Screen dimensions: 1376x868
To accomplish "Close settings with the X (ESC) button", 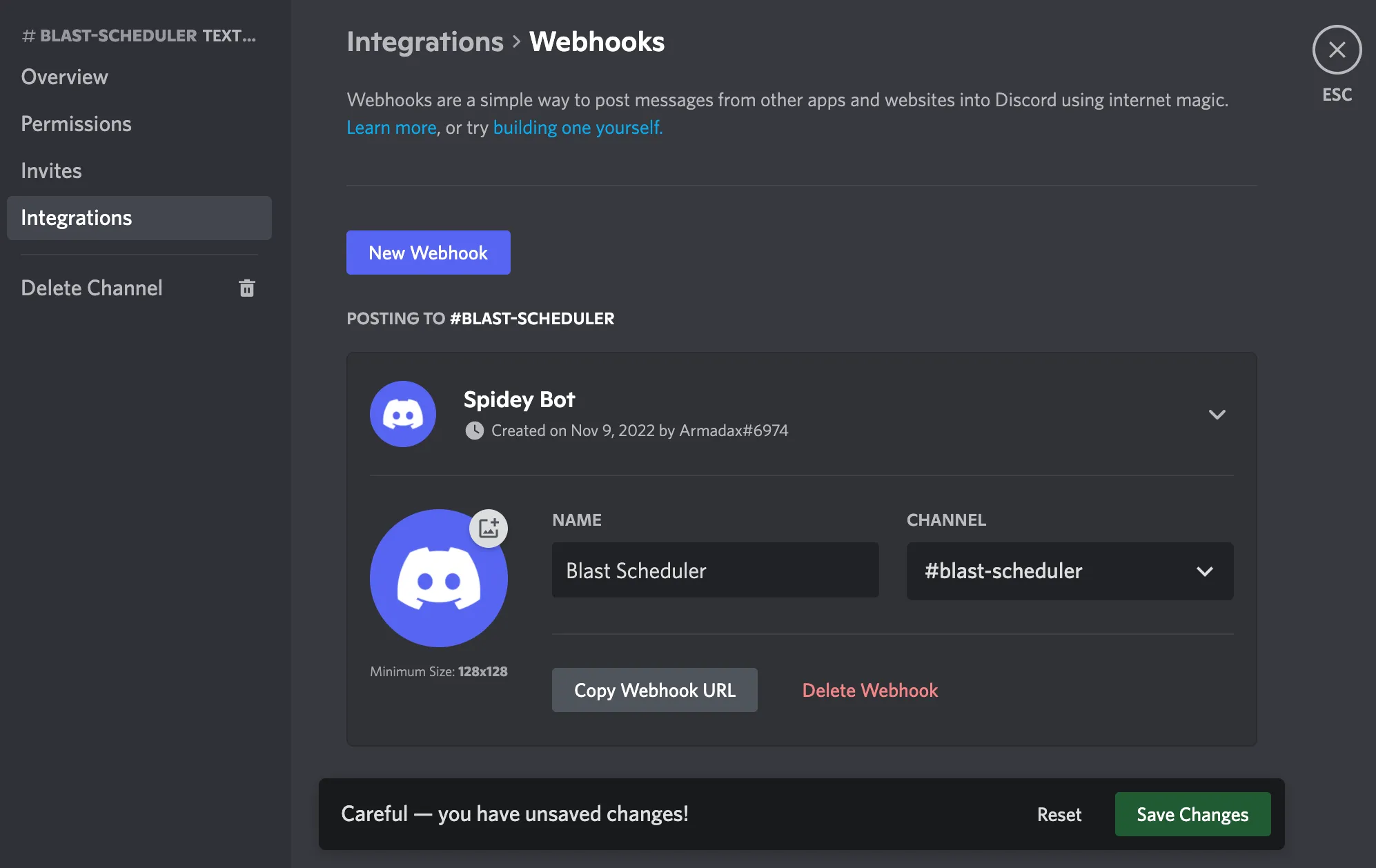I will click(x=1337, y=50).
